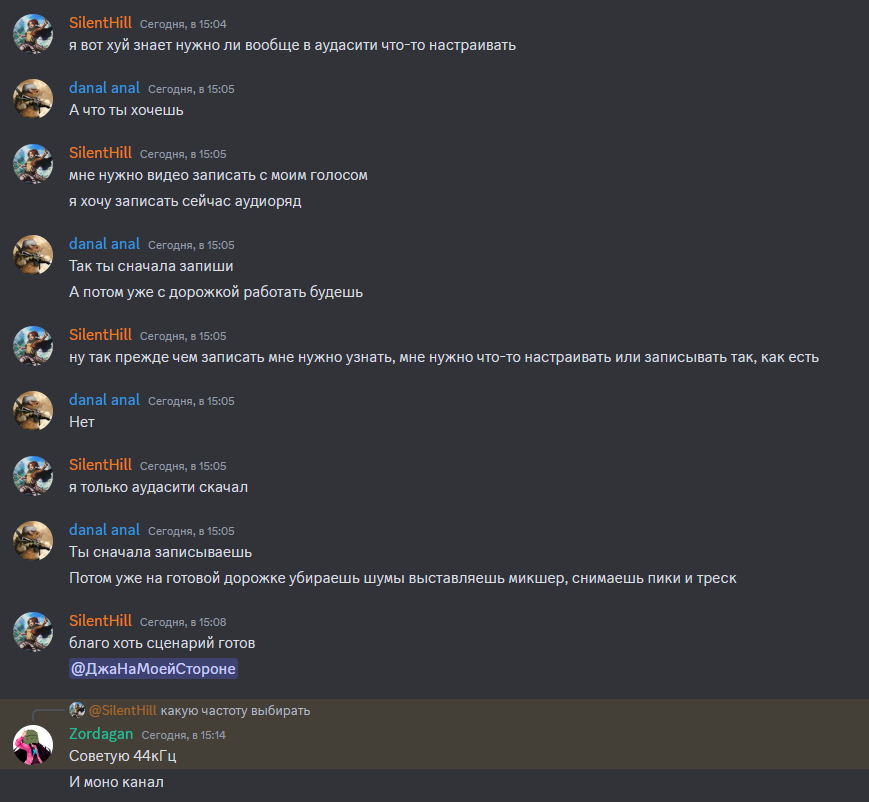The image size is (869, 802).
Task: Open Zordagan's pink avatar
Action: (33, 745)
